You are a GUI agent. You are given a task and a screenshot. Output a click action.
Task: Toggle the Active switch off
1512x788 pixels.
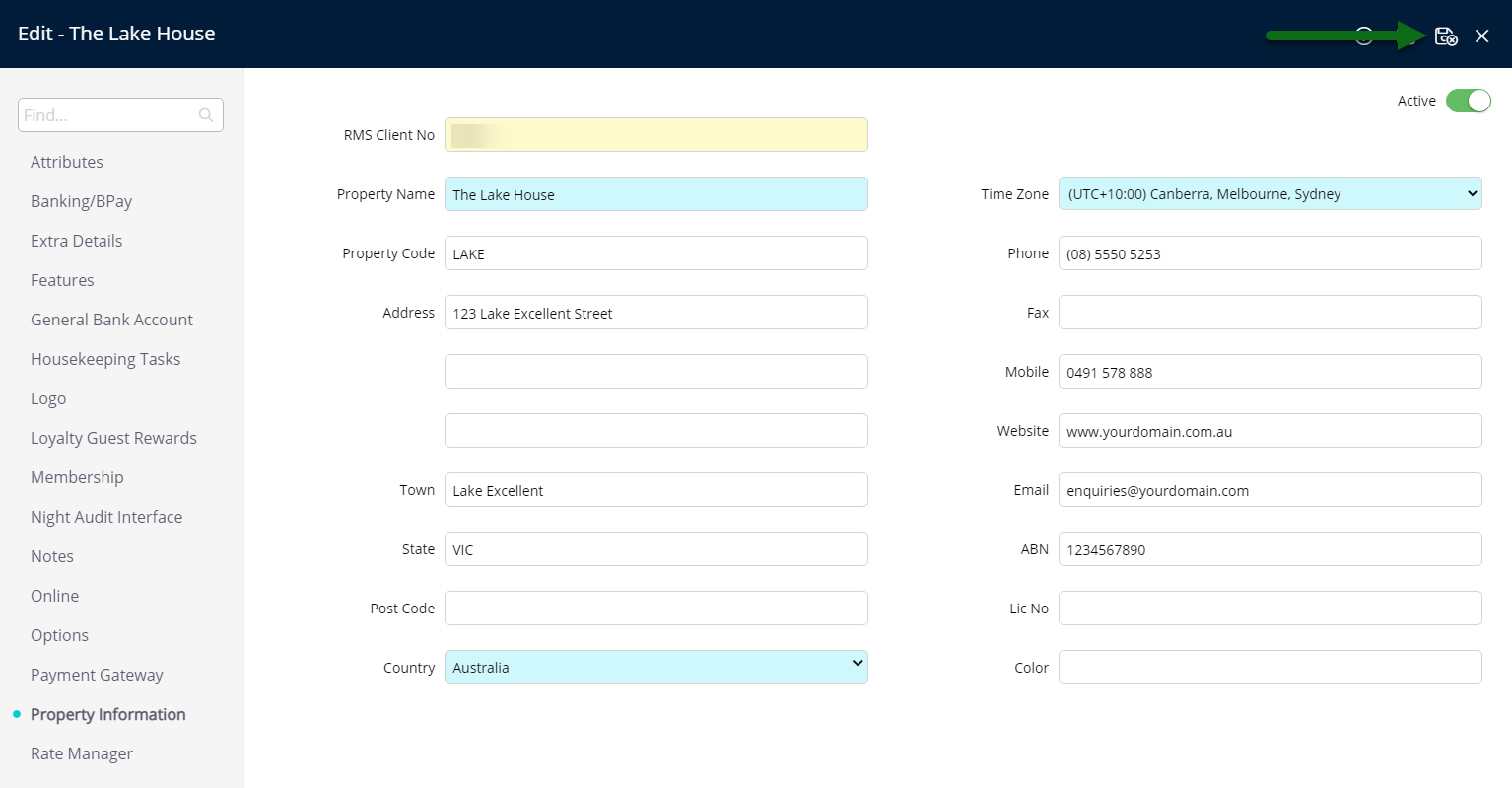[x=1469, y=101]
